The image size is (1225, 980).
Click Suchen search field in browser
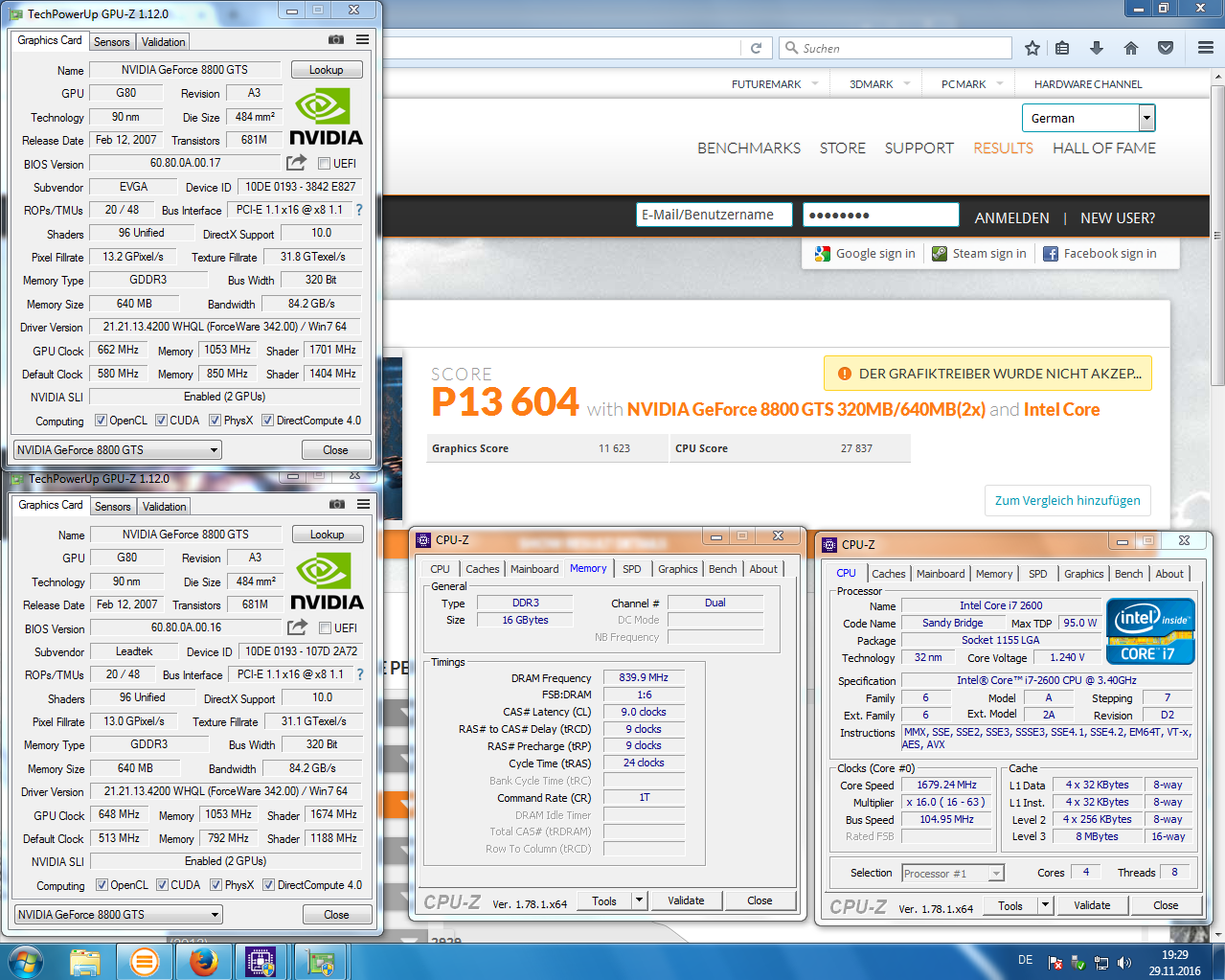pos(896,48)
